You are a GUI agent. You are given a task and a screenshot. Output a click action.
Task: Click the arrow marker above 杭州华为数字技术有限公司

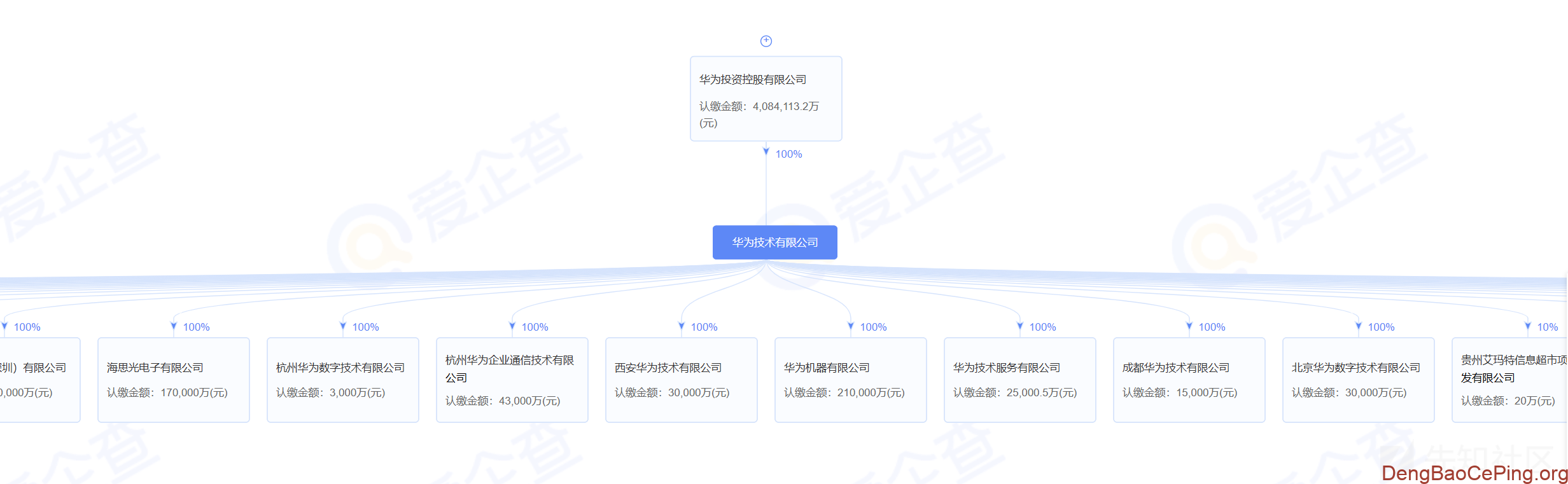[343, 326]
